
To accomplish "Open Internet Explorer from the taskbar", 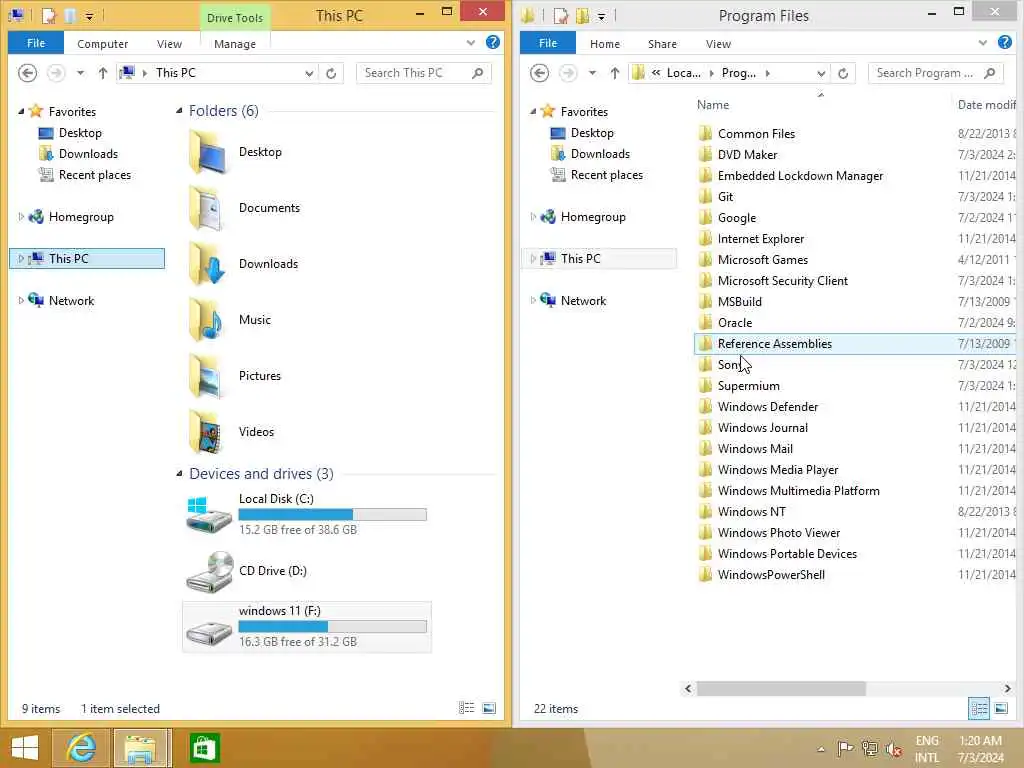I will click(81, 748).
